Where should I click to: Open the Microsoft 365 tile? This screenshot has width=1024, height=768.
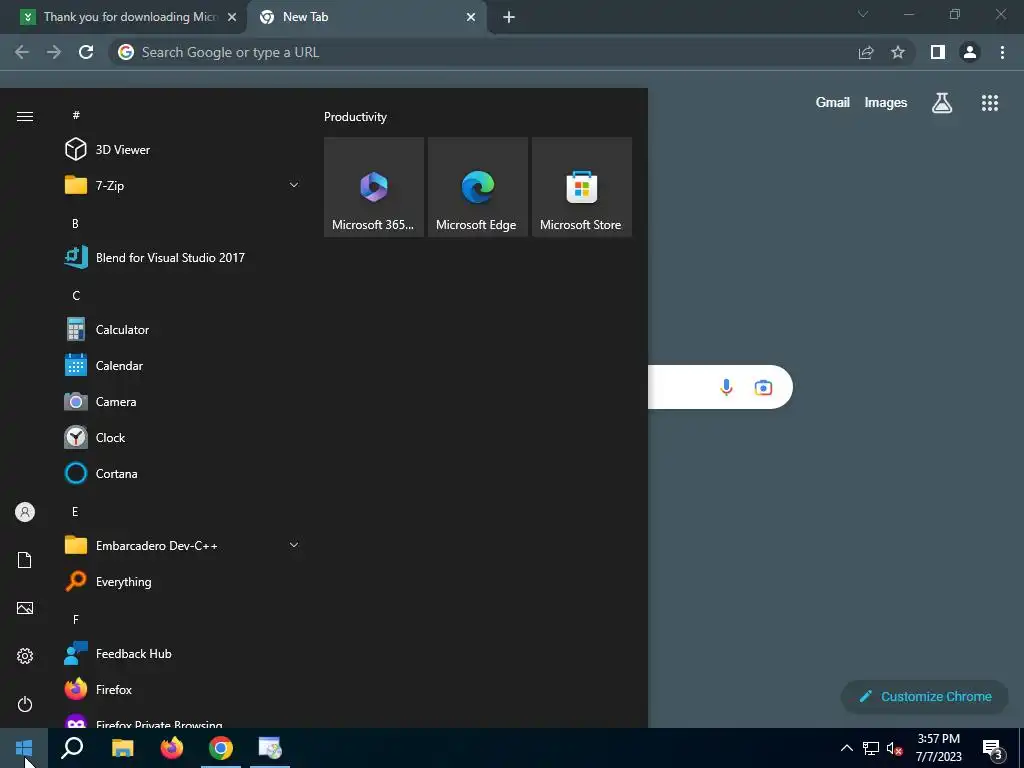point(374,187)
